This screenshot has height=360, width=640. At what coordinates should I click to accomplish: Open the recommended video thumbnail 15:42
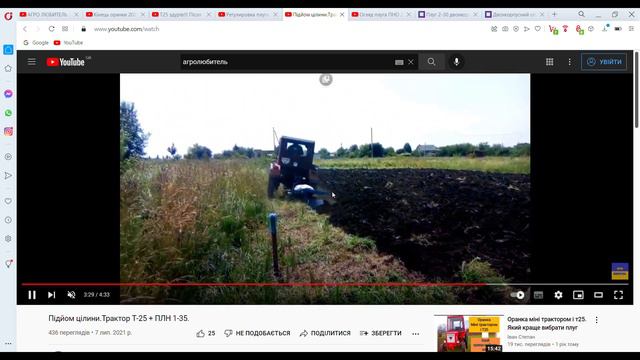point(469,333)
